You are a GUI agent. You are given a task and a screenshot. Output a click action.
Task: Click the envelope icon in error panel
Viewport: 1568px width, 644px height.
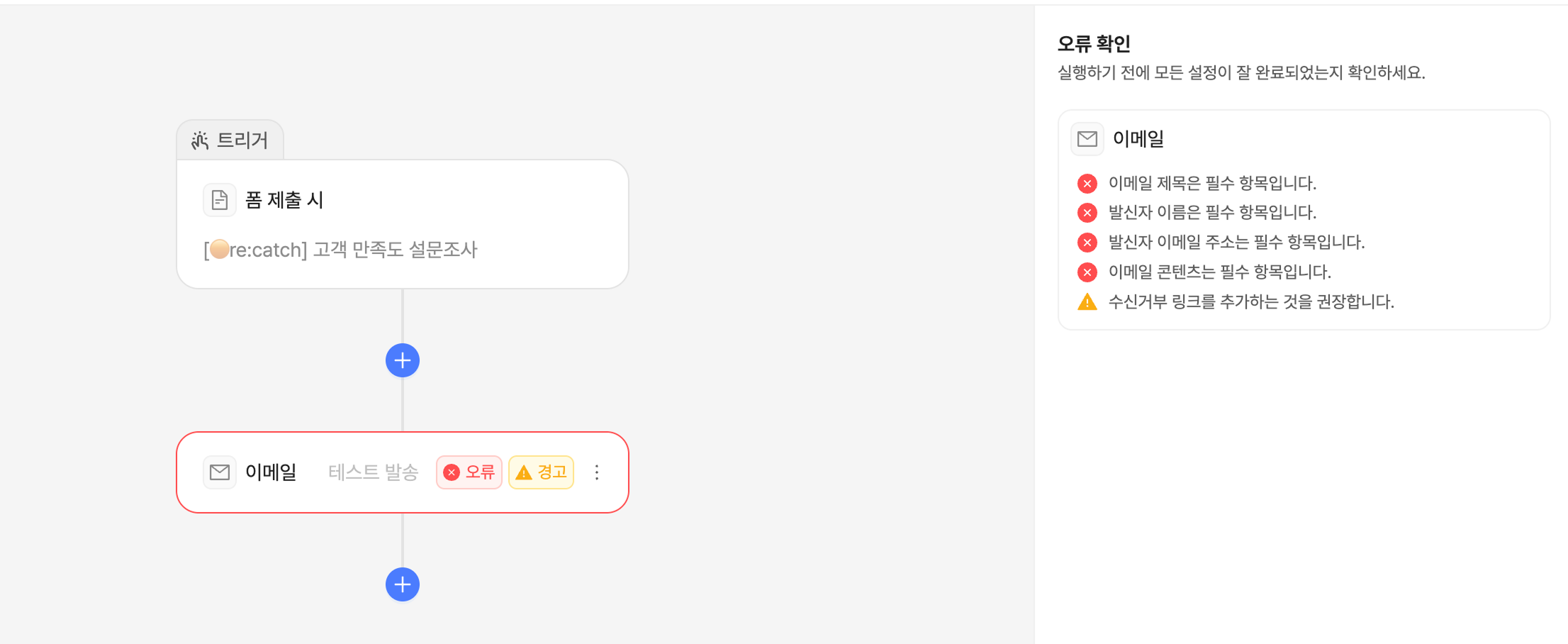pos(1087,139)
